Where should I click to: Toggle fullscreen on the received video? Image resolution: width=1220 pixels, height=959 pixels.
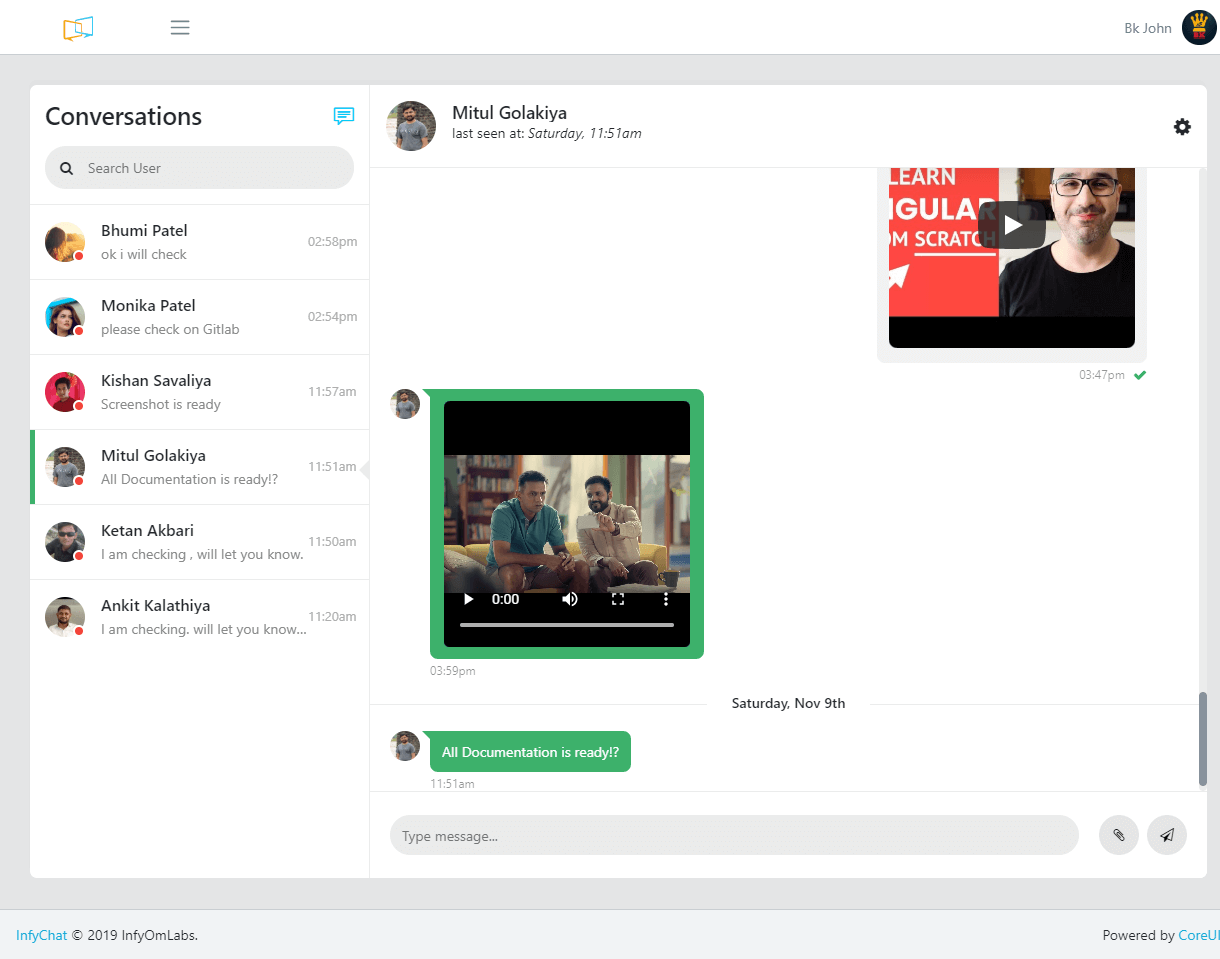coord(618,599)
